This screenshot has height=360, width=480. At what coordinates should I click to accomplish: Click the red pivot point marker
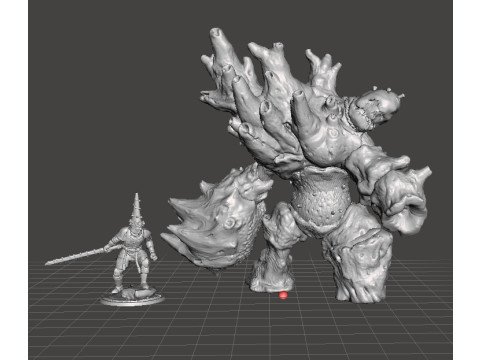(x=283, y=295)
